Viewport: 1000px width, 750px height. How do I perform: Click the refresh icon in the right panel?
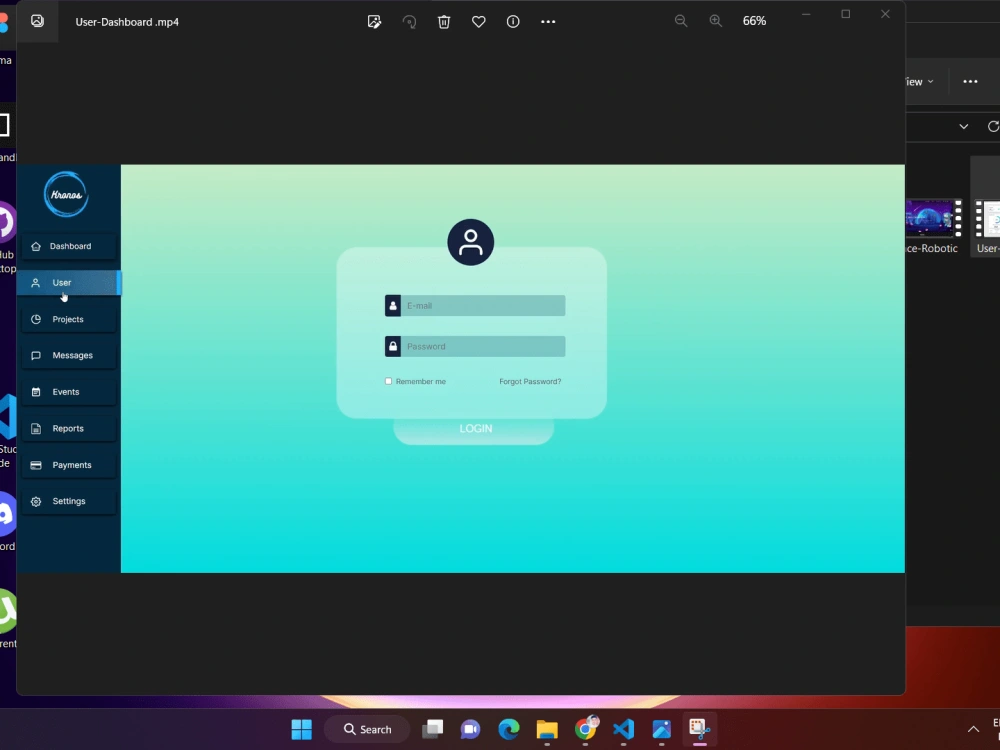(x=992, y=126)
